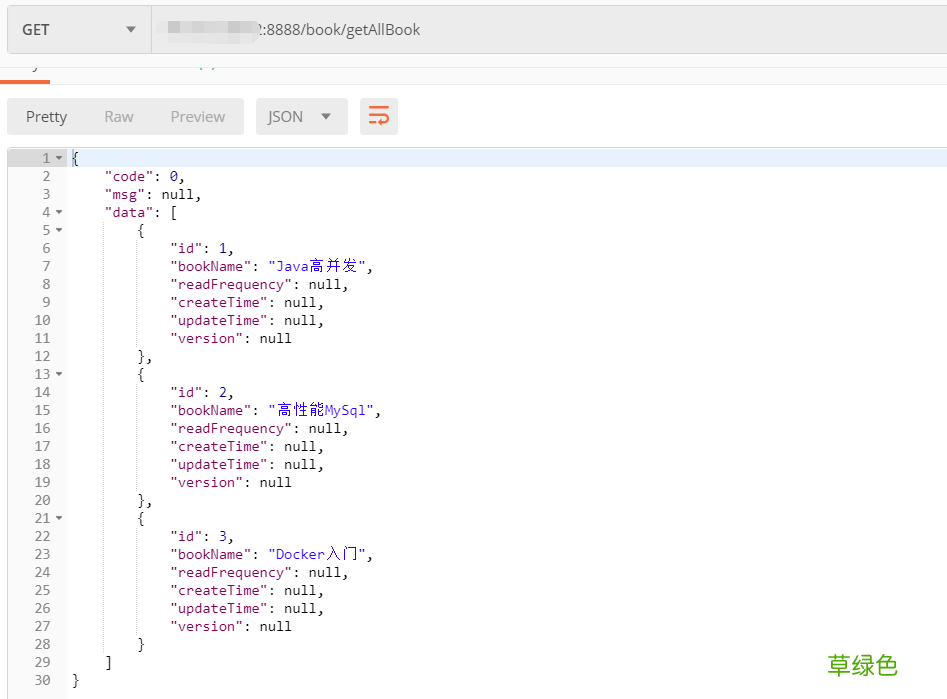This screenshot has width=947, height=699.
Task: Collapse the second book object at line 13
Action: pyautogui.click(x=59, y=374)
